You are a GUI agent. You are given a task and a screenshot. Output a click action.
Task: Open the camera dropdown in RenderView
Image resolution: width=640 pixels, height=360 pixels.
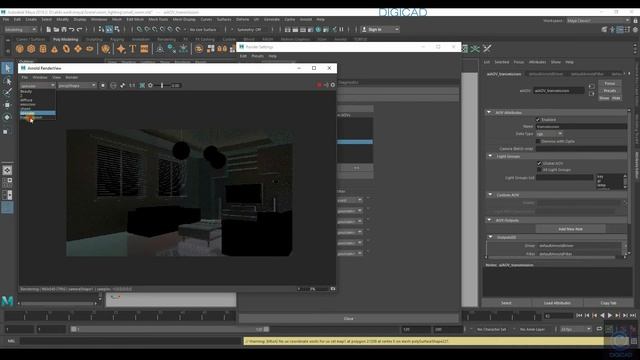click(77, 85)
